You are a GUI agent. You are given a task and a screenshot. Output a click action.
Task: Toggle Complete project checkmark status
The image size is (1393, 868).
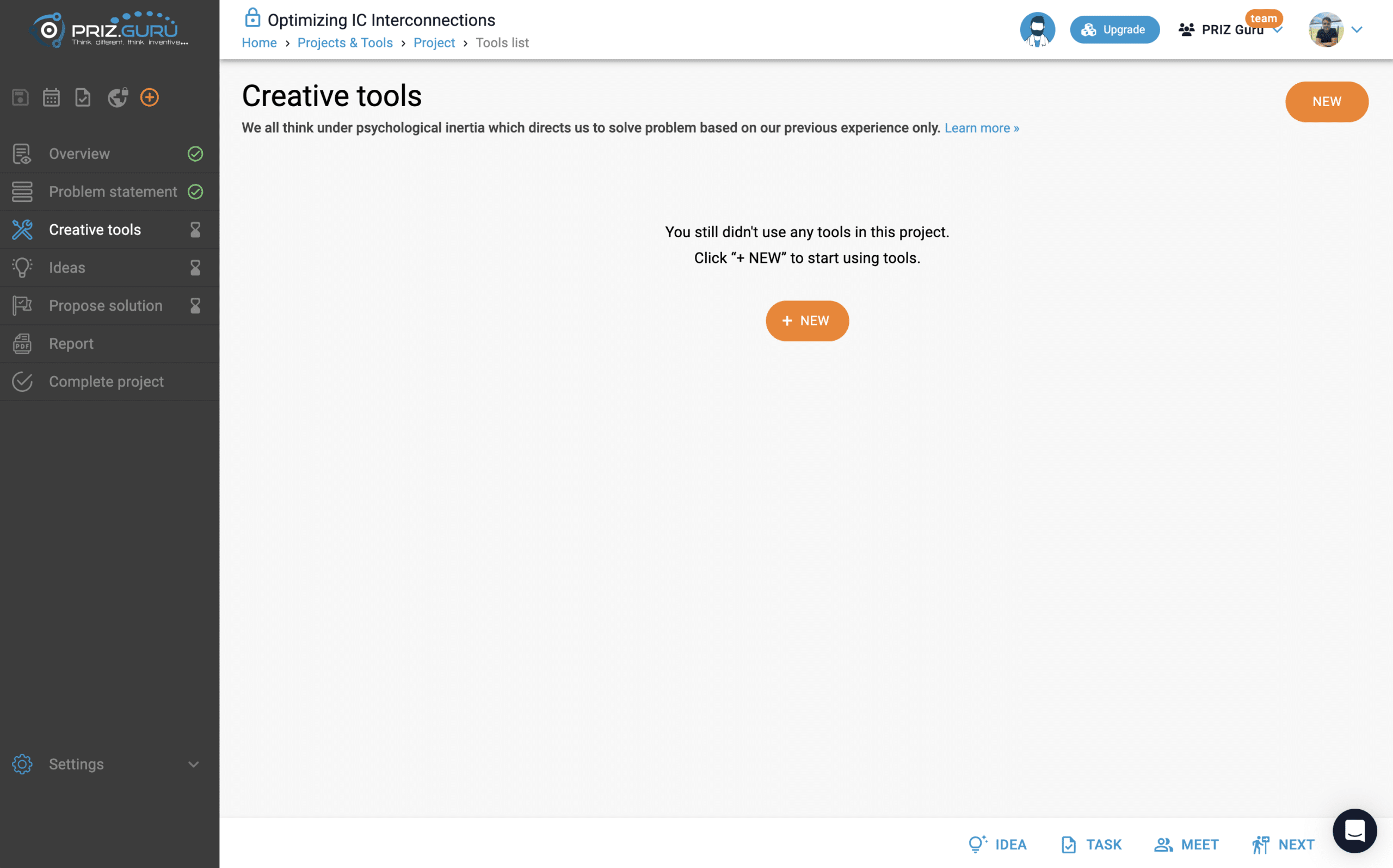click(x=22, y=381)
